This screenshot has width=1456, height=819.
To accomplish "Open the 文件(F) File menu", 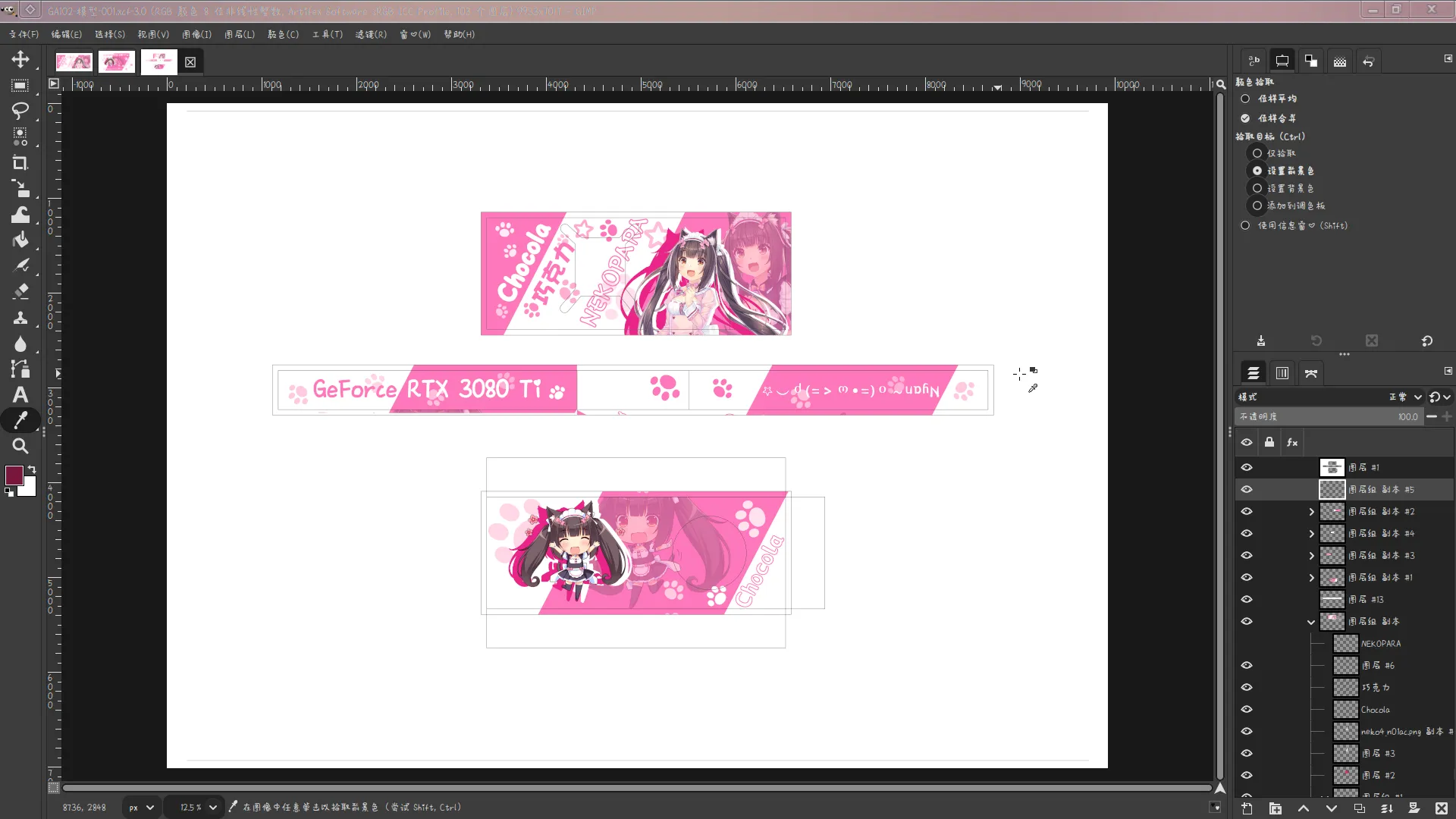I will (x=24, y=34).
